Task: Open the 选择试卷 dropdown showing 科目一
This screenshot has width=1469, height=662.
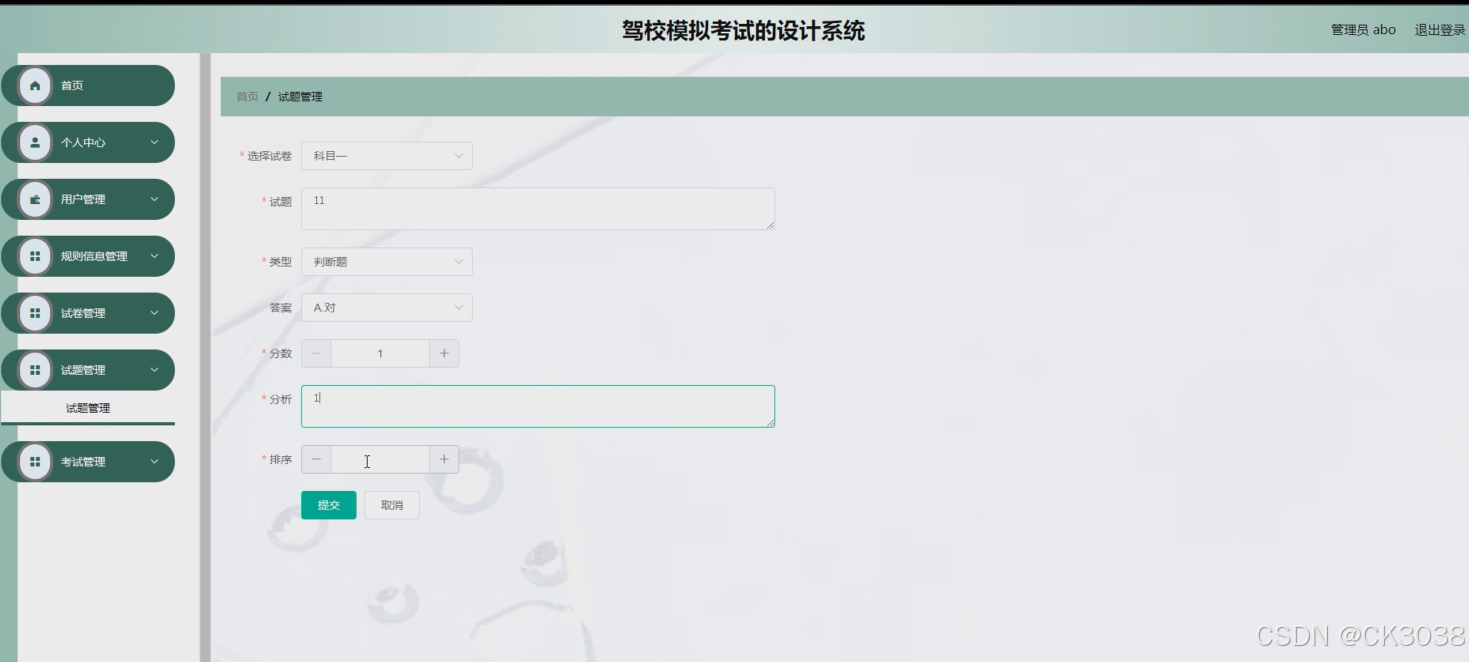Action: coord(387,155)
